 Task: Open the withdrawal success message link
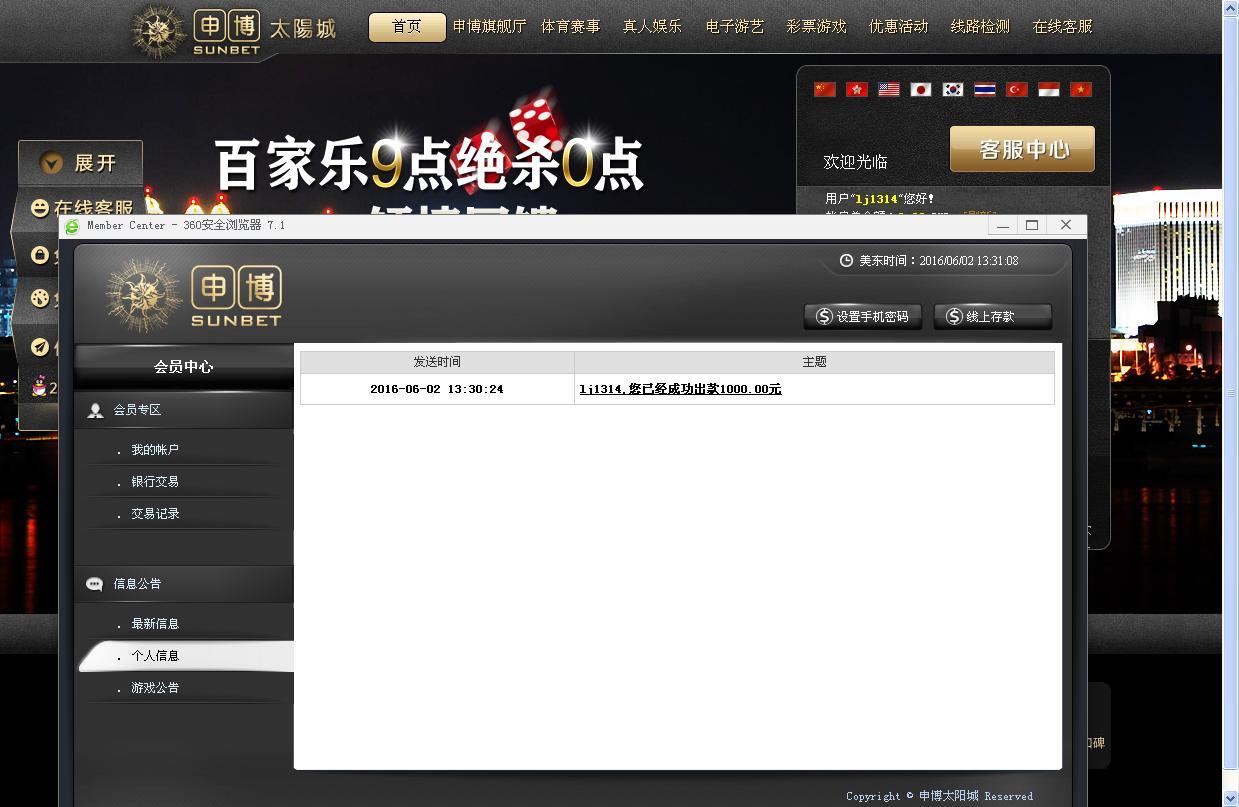[x=680, y=389]
